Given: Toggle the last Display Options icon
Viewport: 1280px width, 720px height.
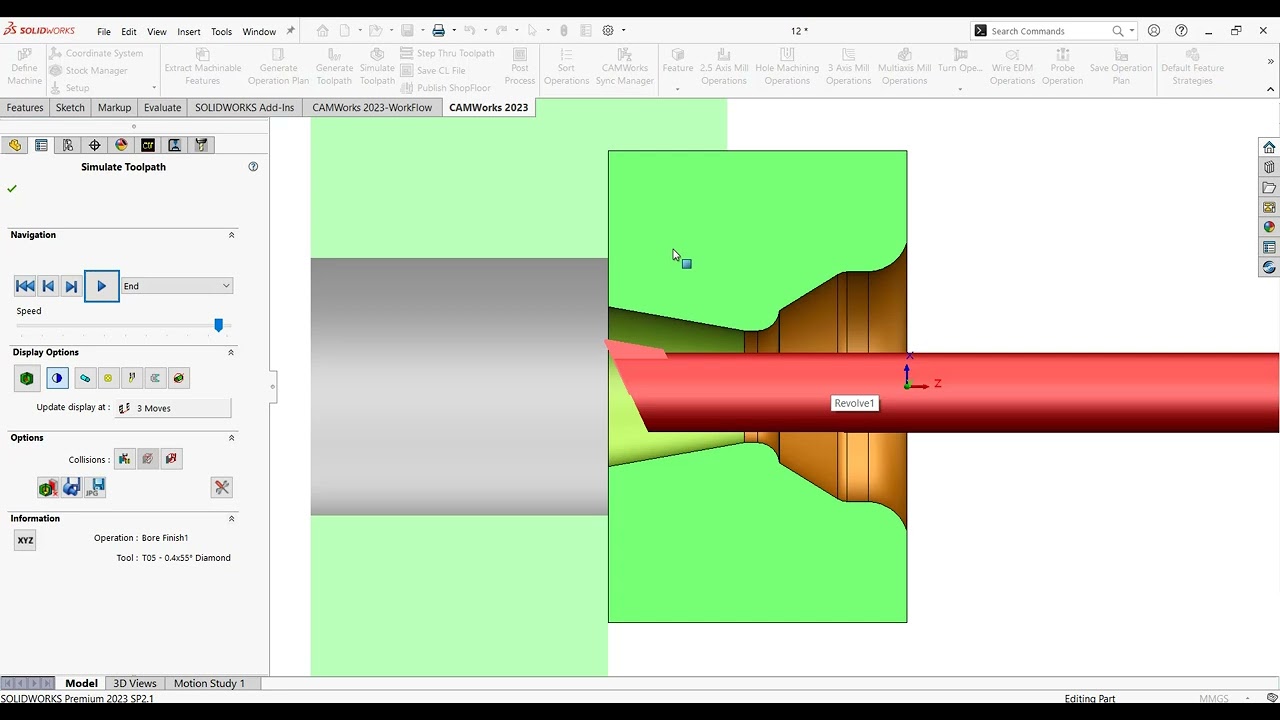Looking at the screenshot, I should [179, 378].
